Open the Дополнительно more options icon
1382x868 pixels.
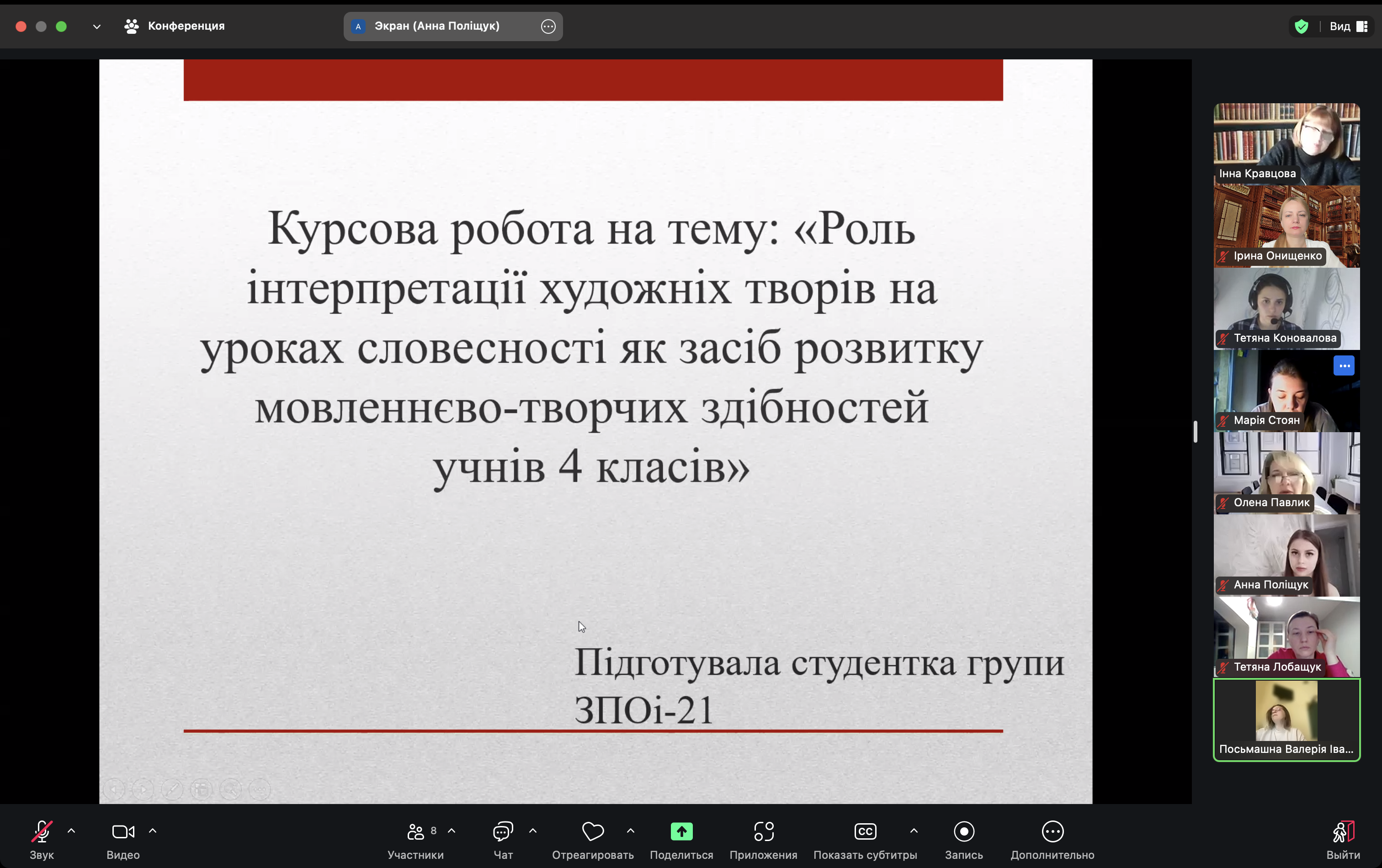[1052, 832]
